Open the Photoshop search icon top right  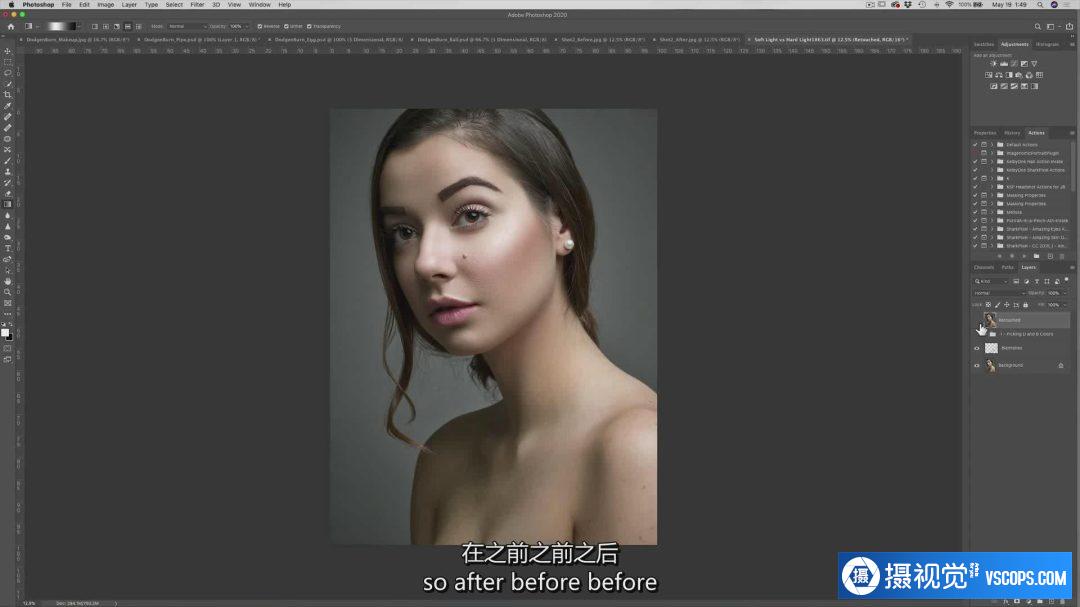[x=1037, y=26]
